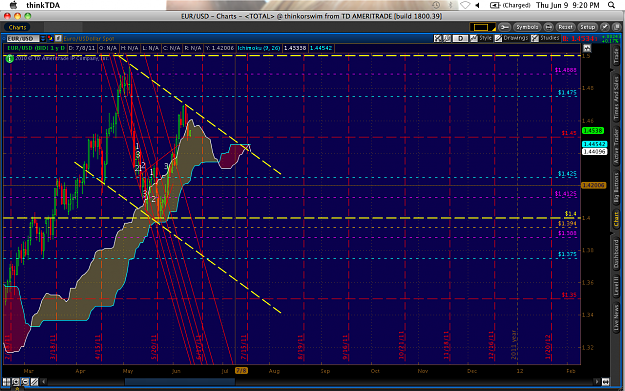Click the Wi-Fi icon in menu bar

point(464,5)
